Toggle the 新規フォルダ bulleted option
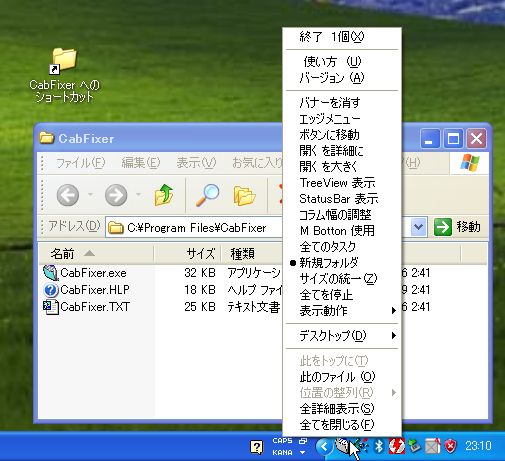Image resolution: width=505 pixels, height=461 pixels. pyautogui.click(x=342, y=263)
